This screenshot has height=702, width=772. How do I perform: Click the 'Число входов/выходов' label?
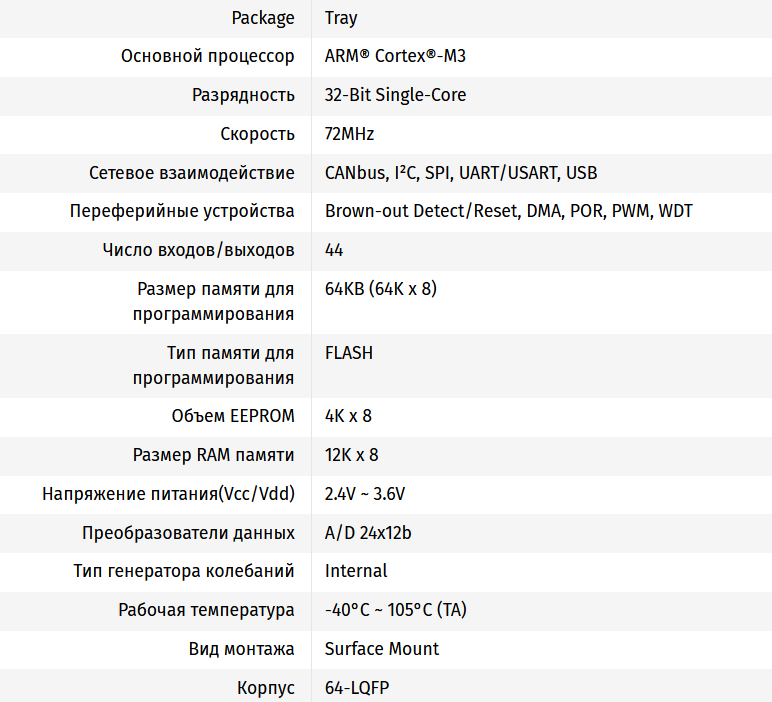198,250
